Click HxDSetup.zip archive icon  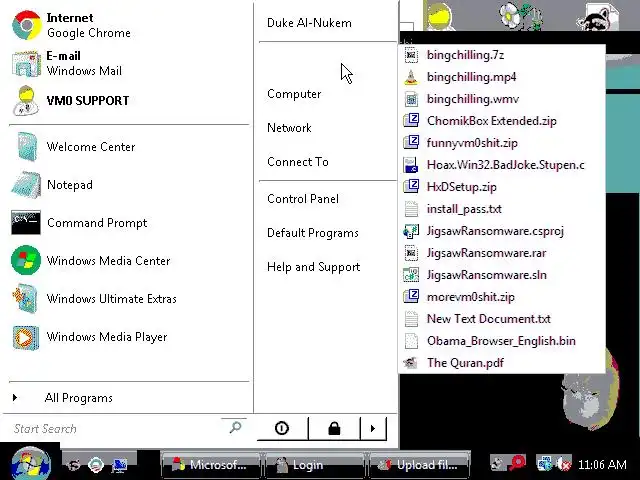click(x=411, y=187)
